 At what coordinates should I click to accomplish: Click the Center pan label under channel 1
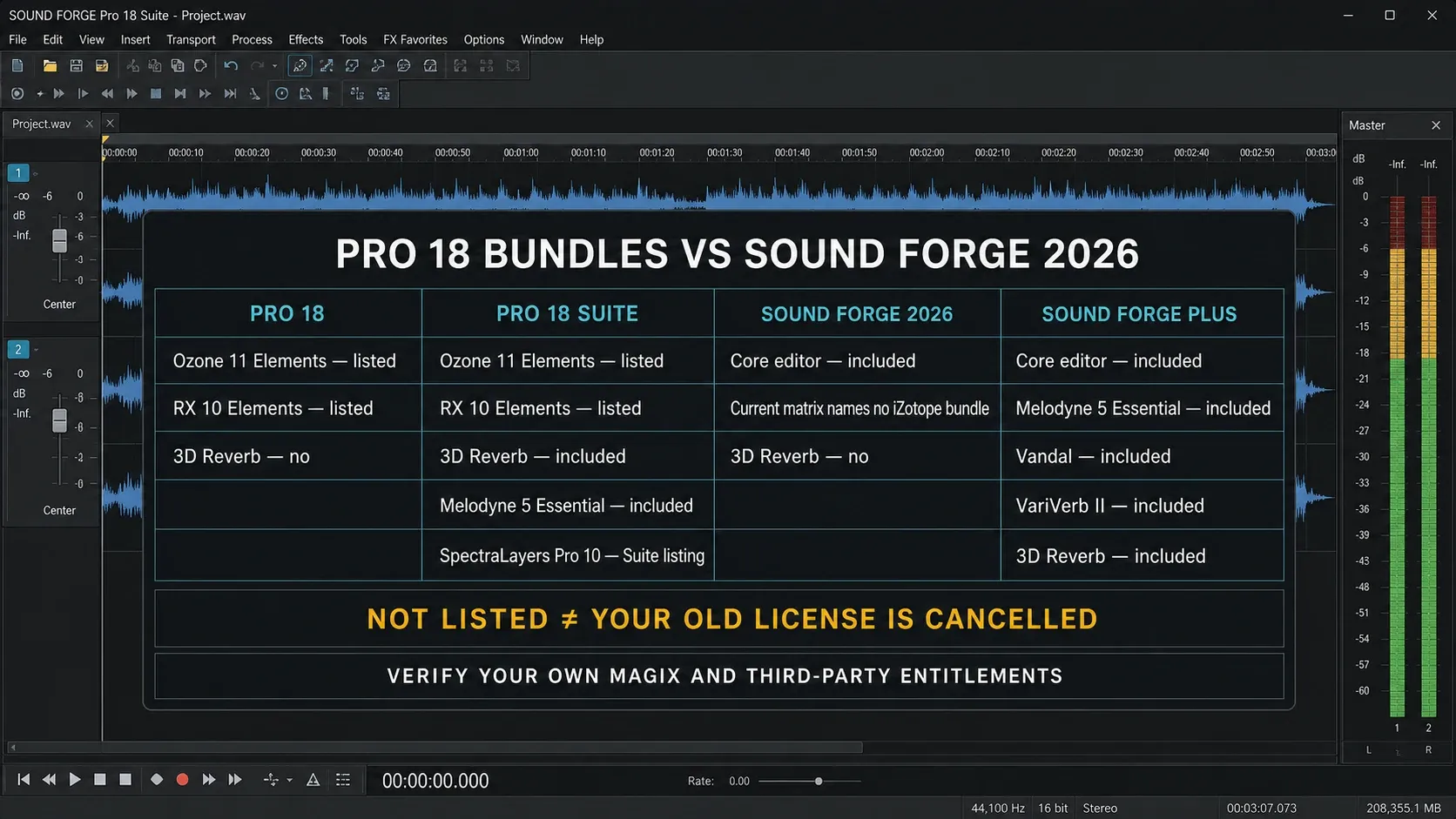(x=59, y=305)
